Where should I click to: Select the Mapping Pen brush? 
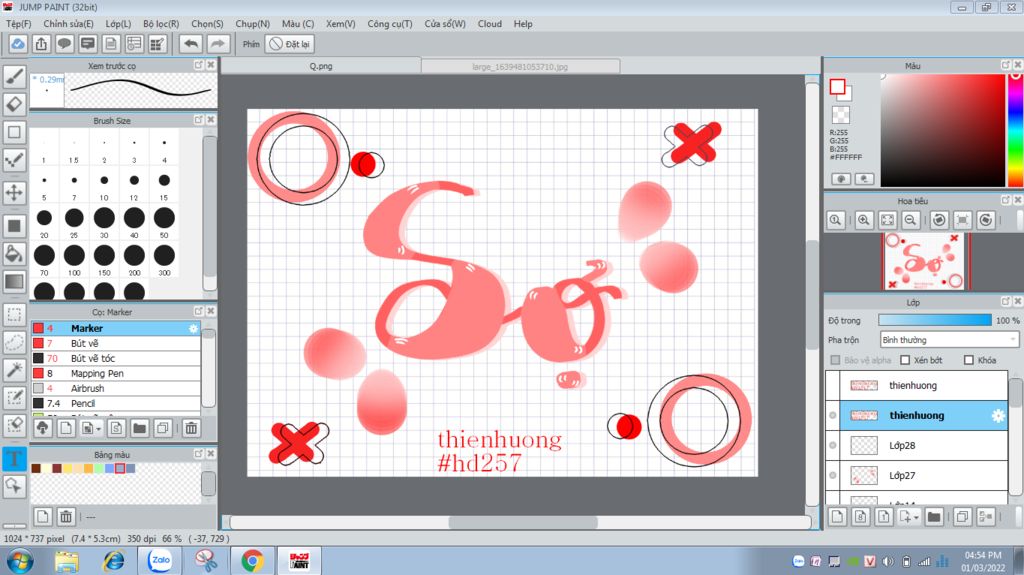tap(116, 373)
